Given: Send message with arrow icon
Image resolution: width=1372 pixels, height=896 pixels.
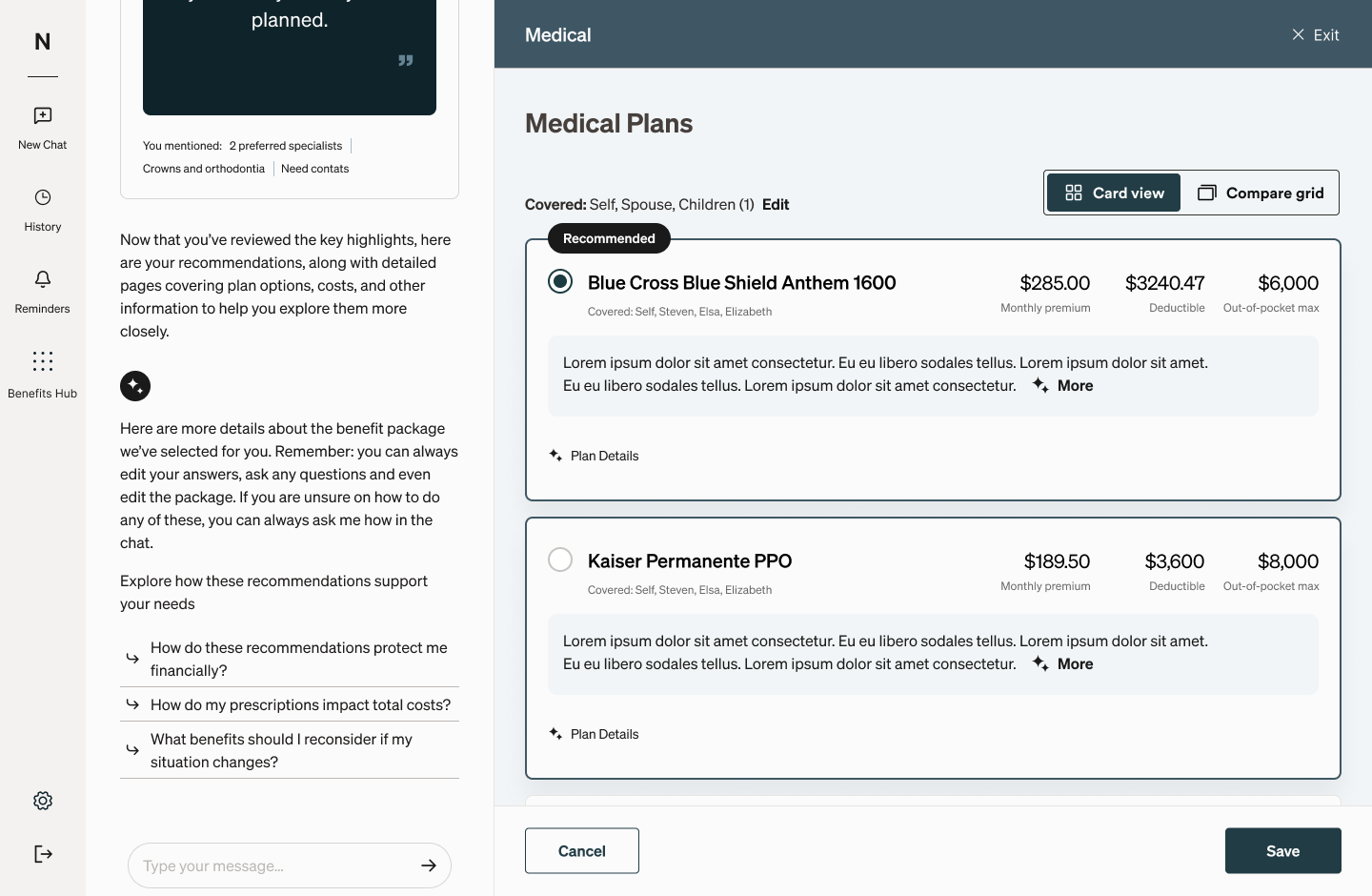Looking at the screenshot, I should (x=429, y=865).
